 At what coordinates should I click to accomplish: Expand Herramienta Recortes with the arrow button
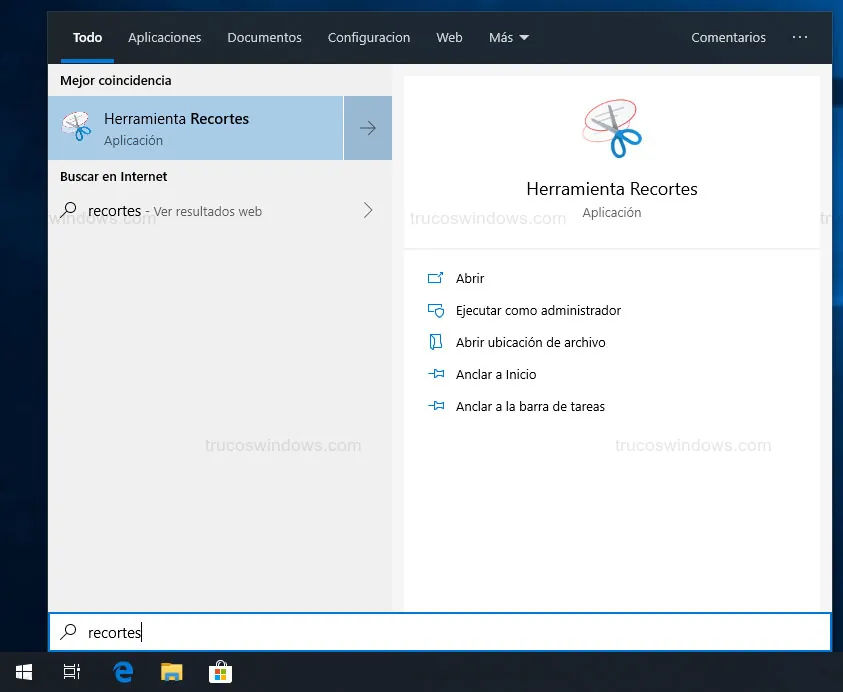click(x=368, y=128)
